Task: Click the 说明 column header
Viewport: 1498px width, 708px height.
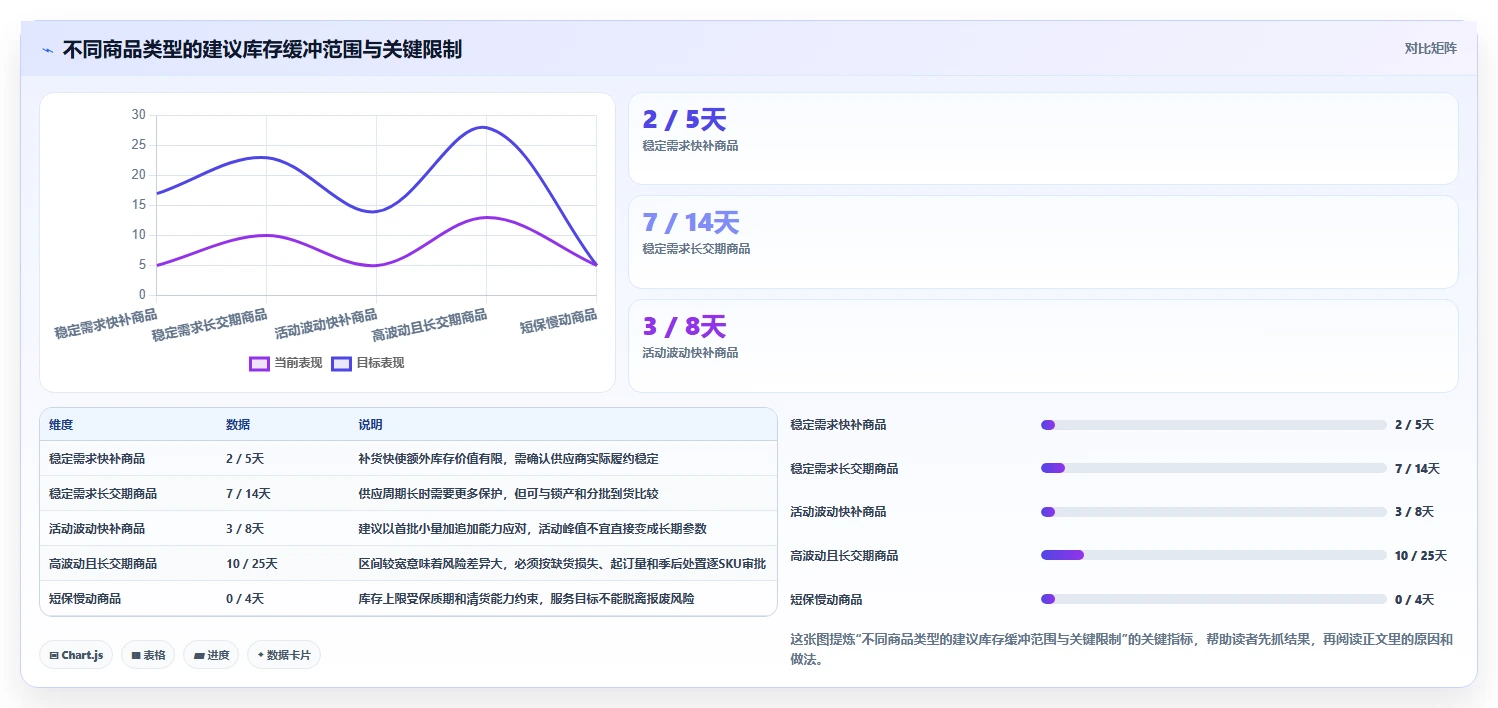Action: click(x=370, y=425)
